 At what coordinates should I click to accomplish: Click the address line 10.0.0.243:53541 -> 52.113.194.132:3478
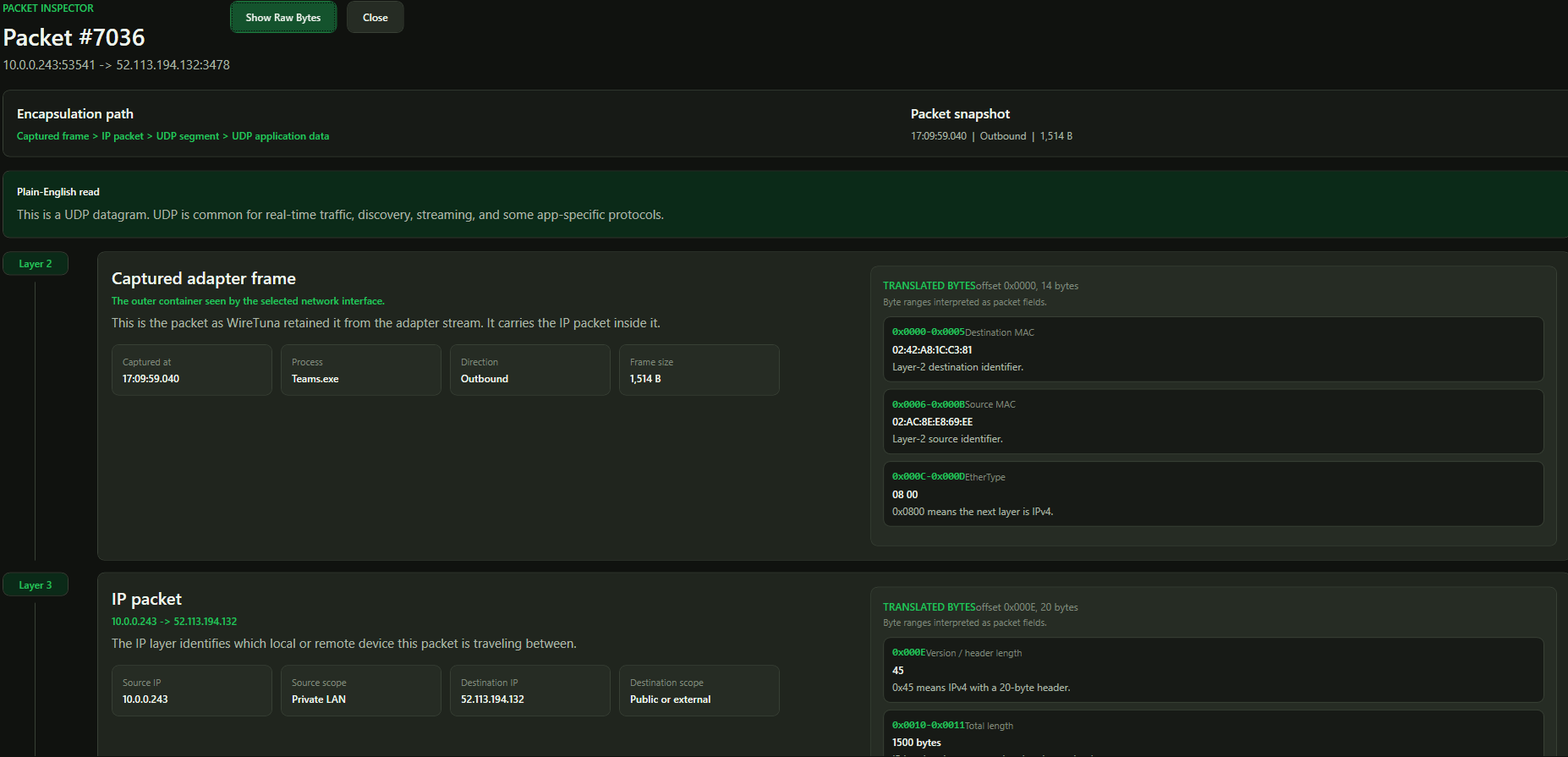(x=117, y=65)
